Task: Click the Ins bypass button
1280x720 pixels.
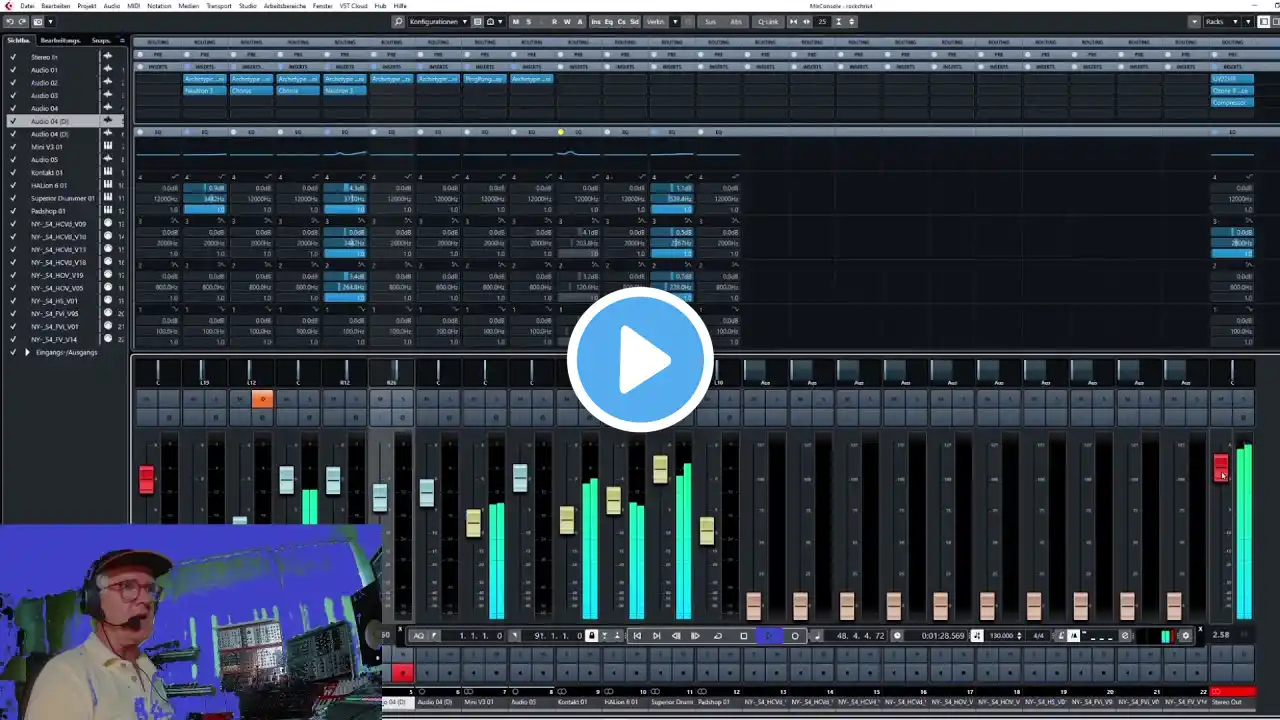Action: (596, 21)
